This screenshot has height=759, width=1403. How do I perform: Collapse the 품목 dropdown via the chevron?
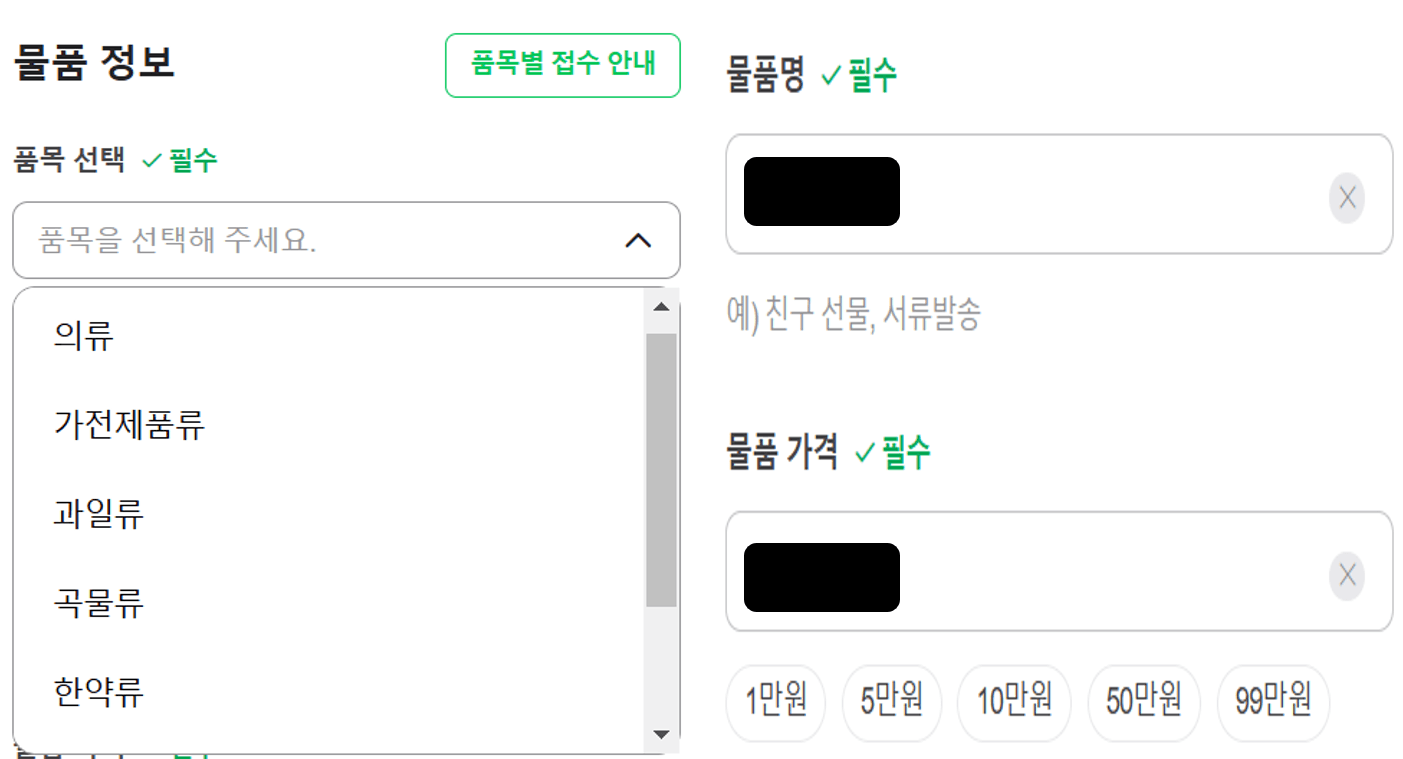point(637,240)
